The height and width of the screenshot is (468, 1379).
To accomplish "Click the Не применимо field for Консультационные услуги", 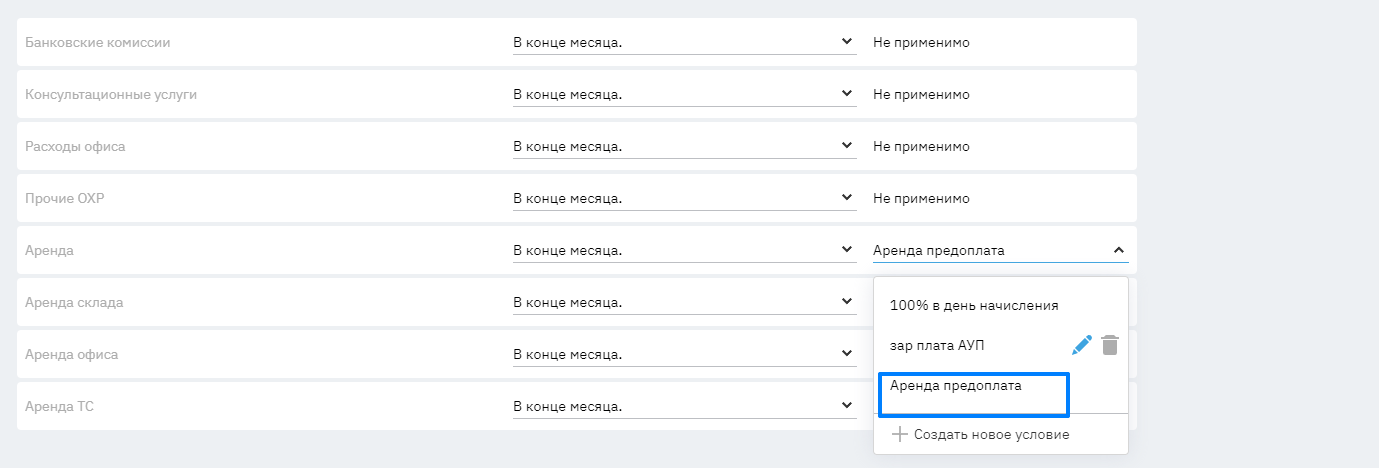I will point(921,95).
